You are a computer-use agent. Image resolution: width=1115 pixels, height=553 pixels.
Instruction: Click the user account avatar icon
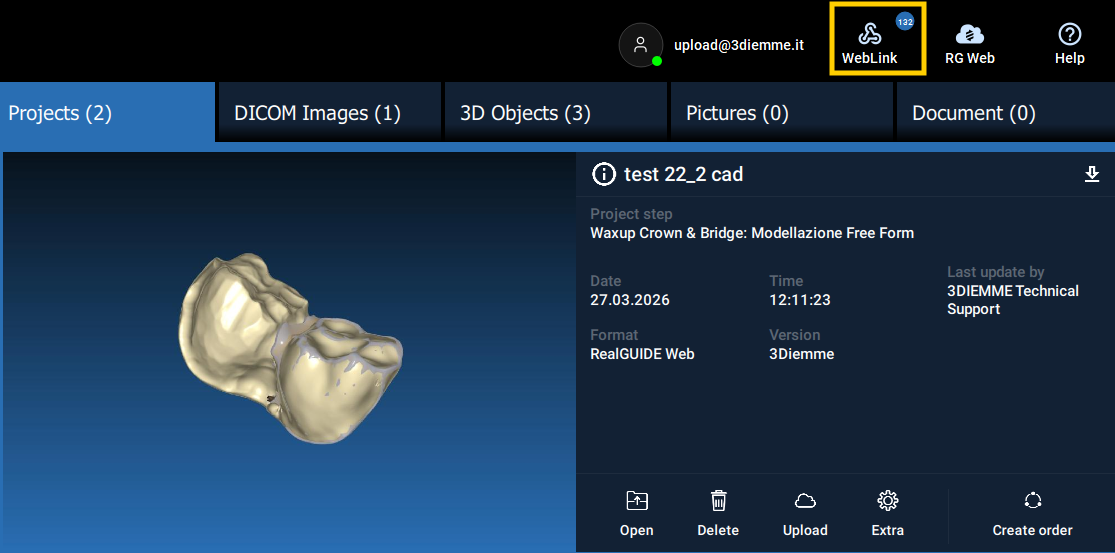641,45
